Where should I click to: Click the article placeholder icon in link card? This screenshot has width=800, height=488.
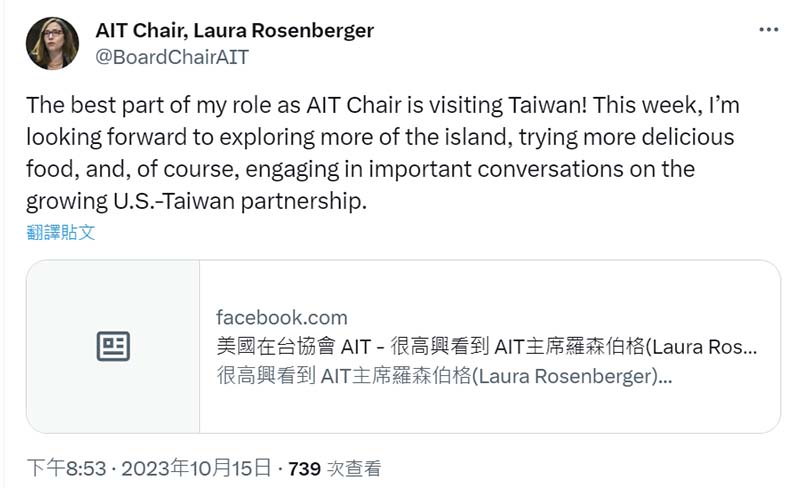[x=113, y=347]
